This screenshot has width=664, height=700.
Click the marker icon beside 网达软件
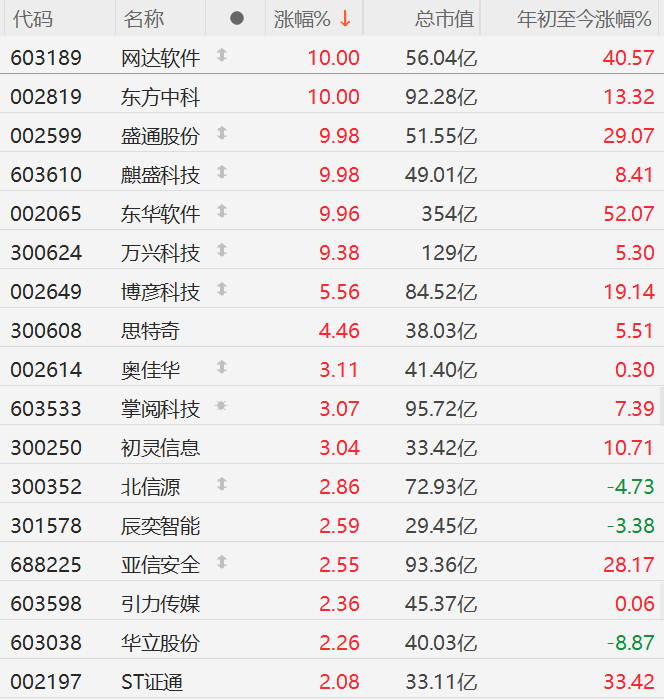coord(222,55)
